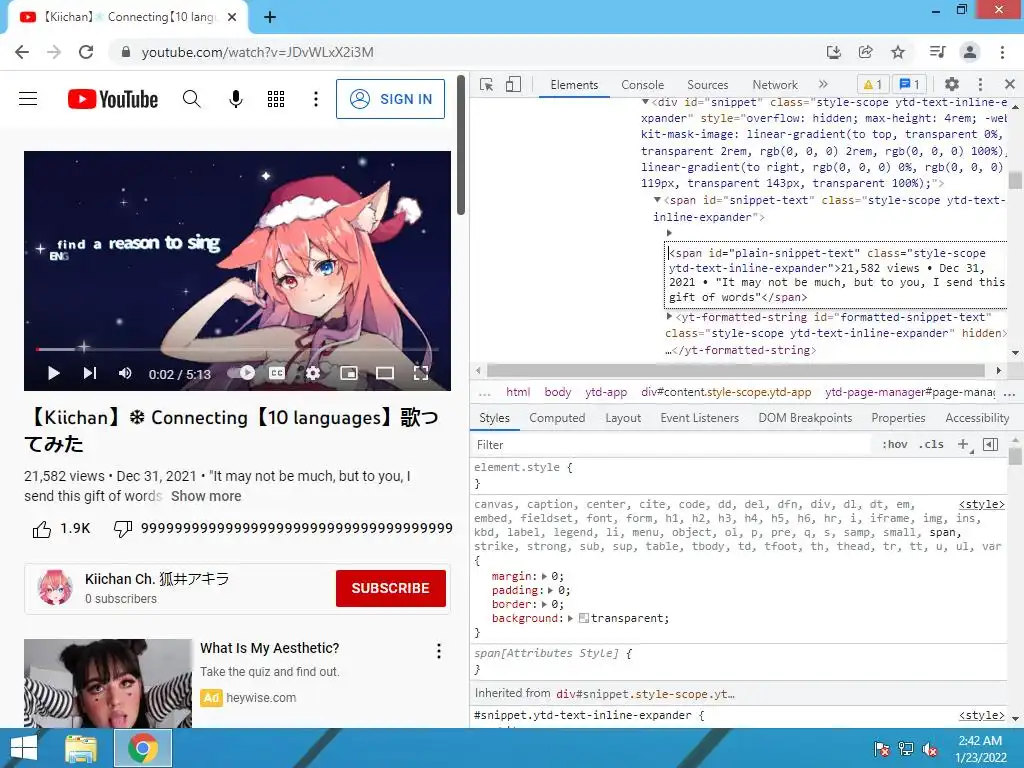Play the video with play button
Viewport: 1024px width, 768px height.
54,373
